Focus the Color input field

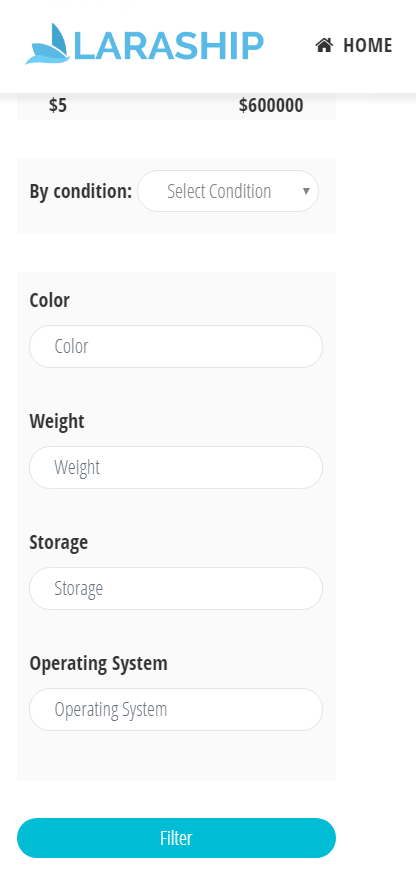click(176, 346)
